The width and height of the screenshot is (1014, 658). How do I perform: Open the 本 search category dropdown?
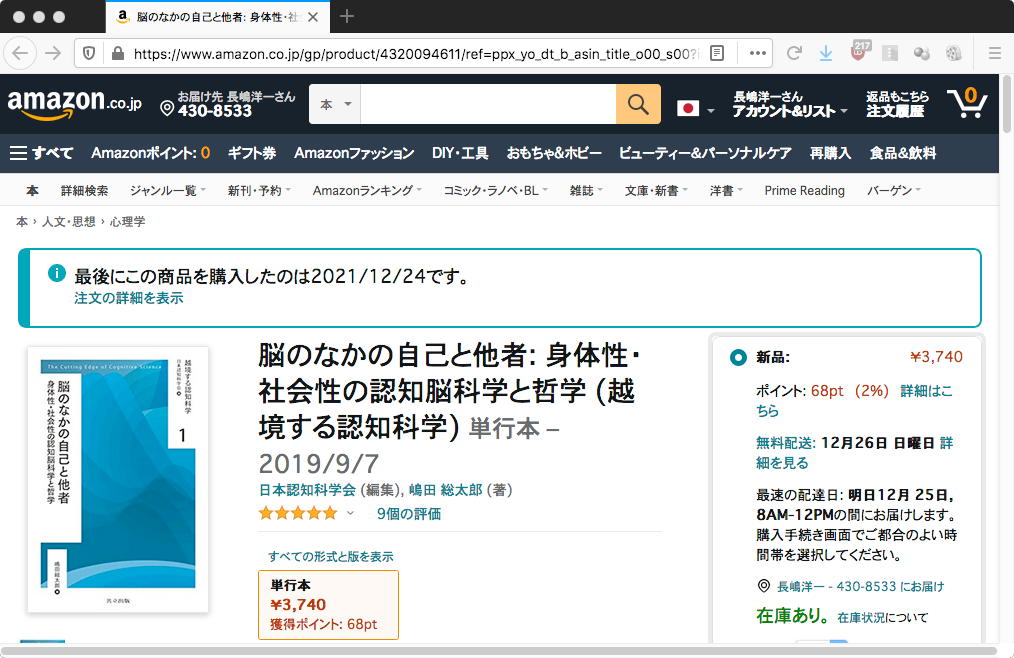click(x=336, y=104)
